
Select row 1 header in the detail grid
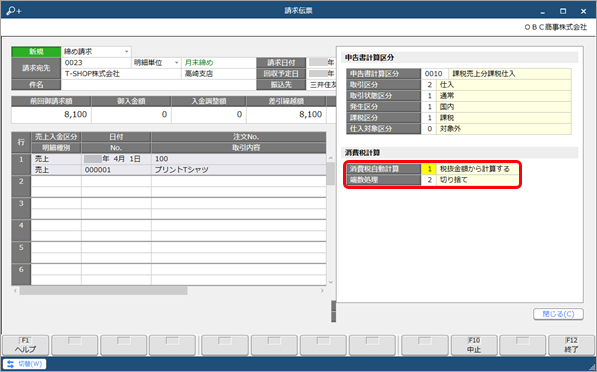click(21, 164)
